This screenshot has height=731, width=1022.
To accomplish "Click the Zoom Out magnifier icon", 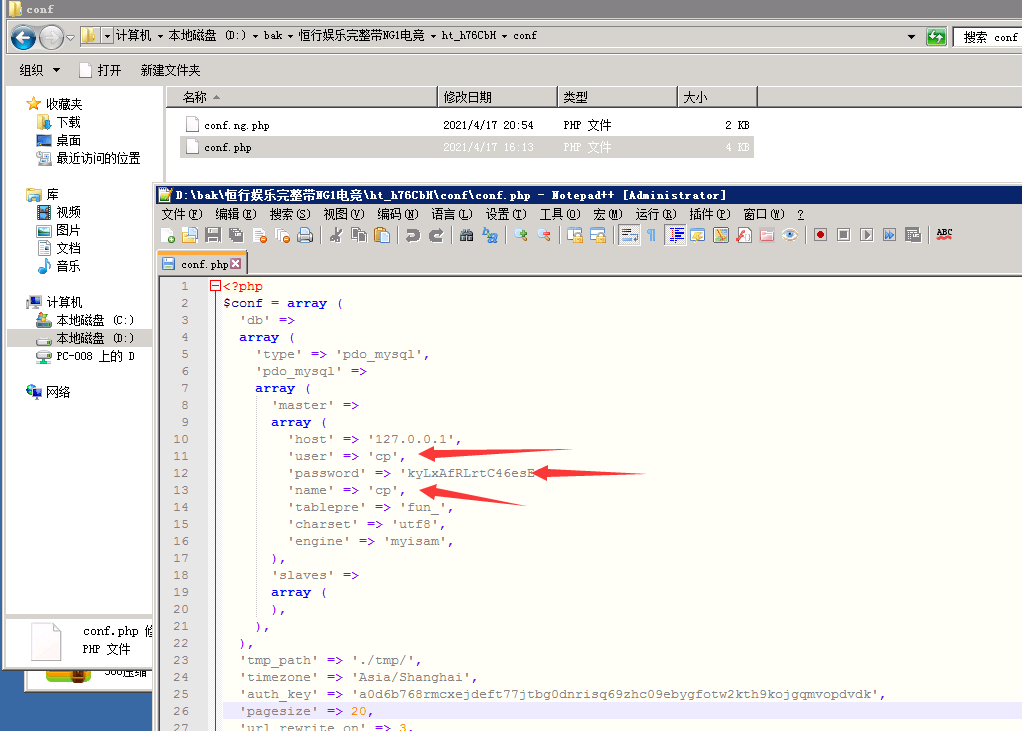I will [x=544, y=235].
